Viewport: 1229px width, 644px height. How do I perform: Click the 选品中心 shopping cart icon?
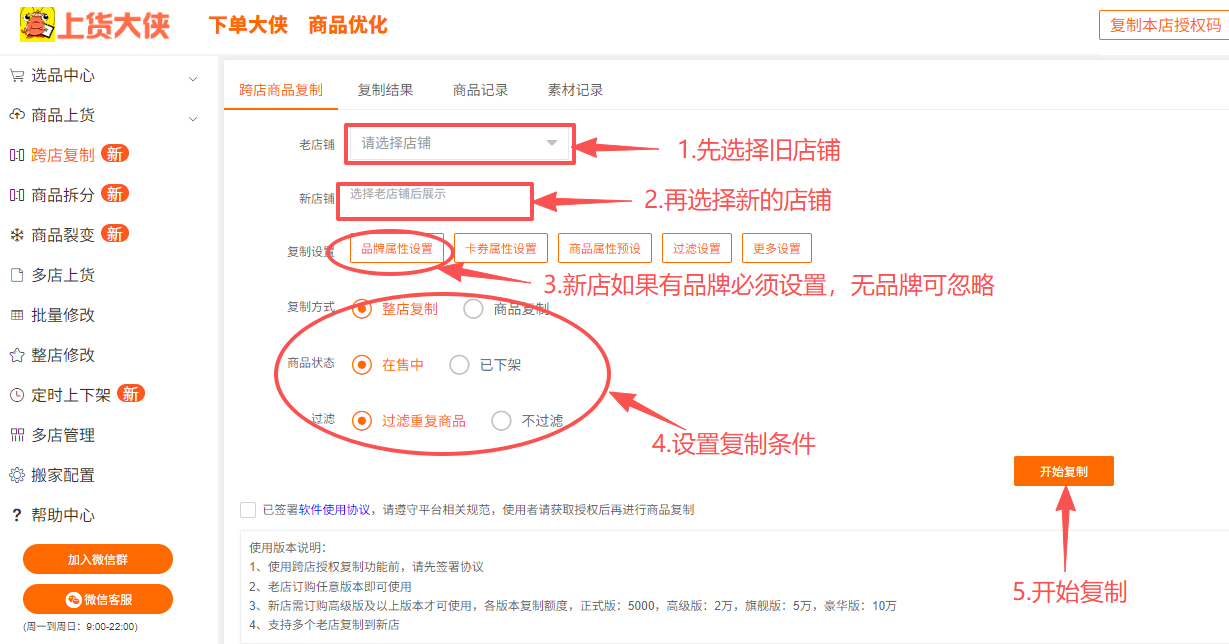(x=16, y=75)
